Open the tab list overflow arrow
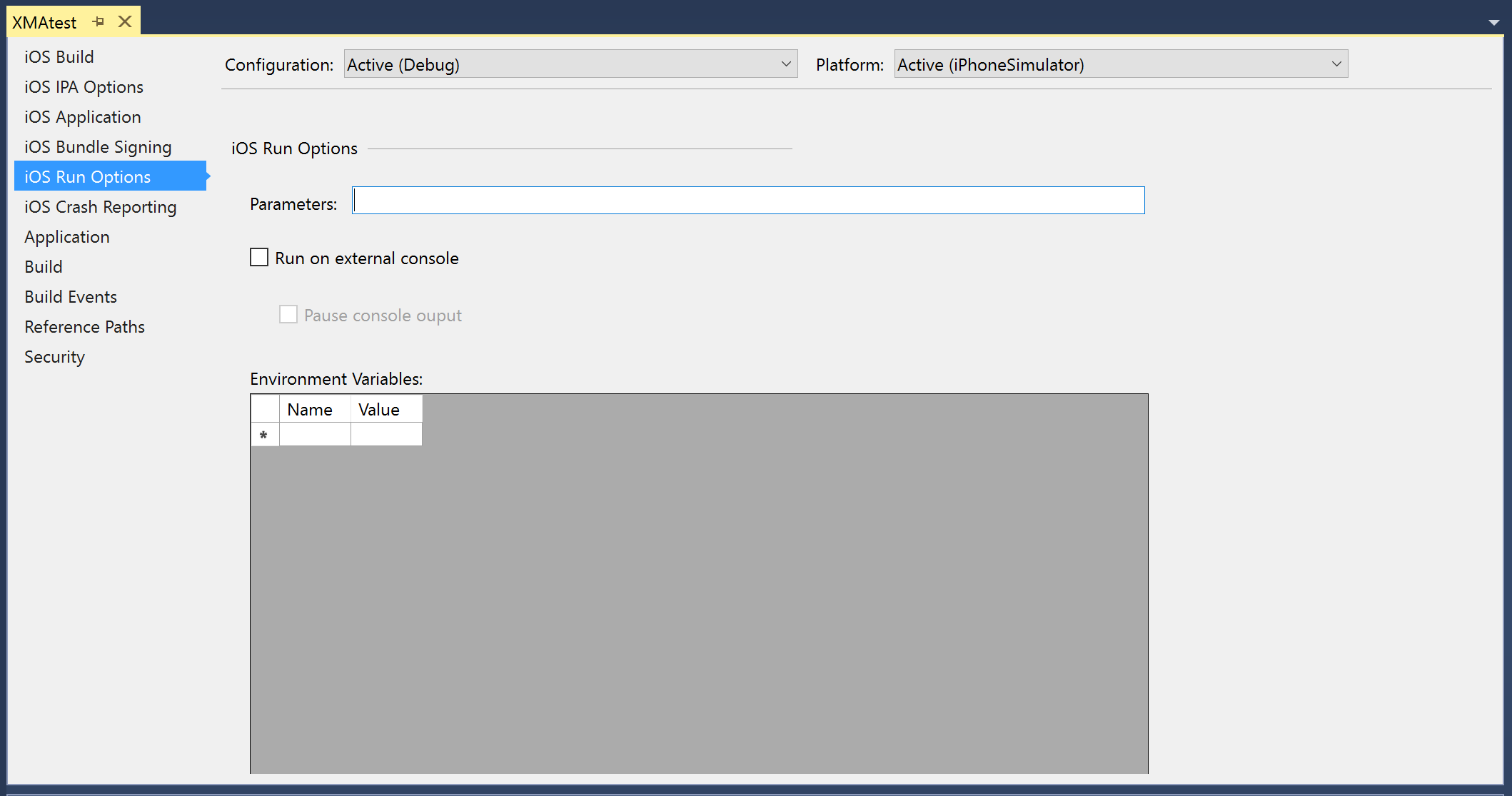1512x796 pixels. pos(1493,23)
